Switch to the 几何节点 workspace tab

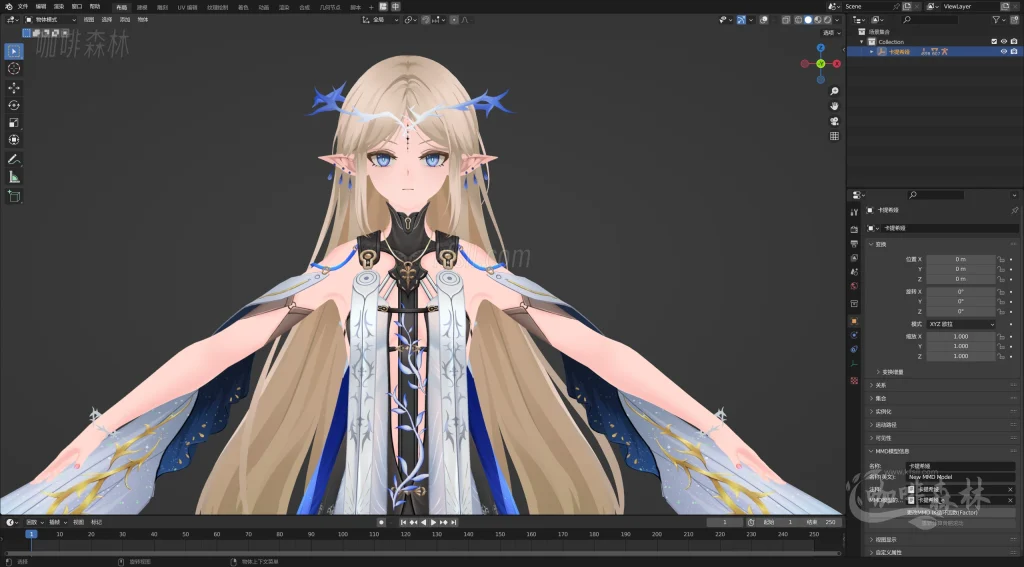click(330, 7)
